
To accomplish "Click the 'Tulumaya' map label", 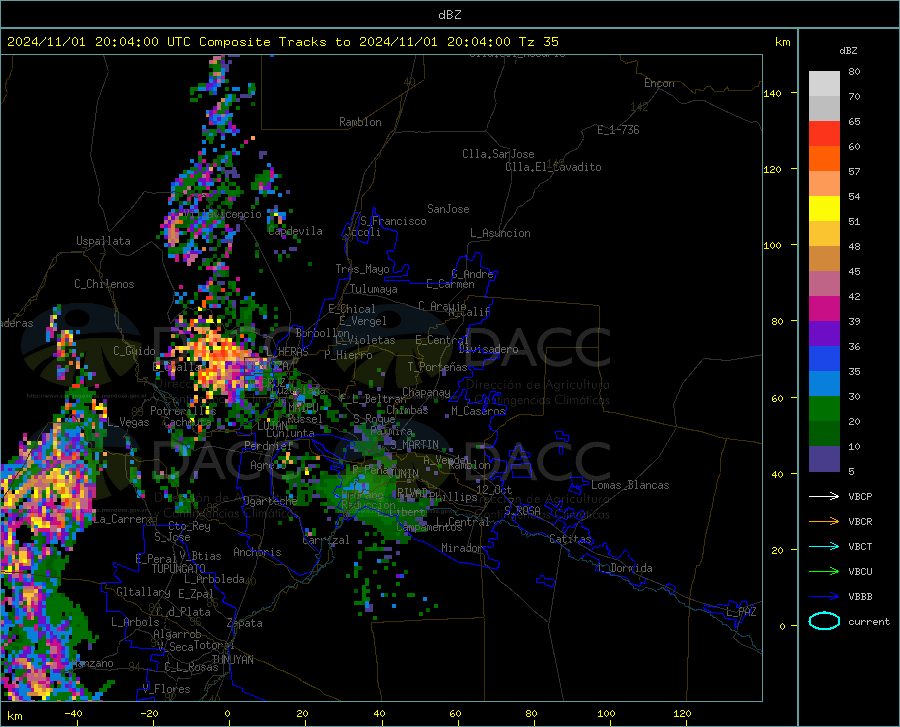I will point(374,289).
